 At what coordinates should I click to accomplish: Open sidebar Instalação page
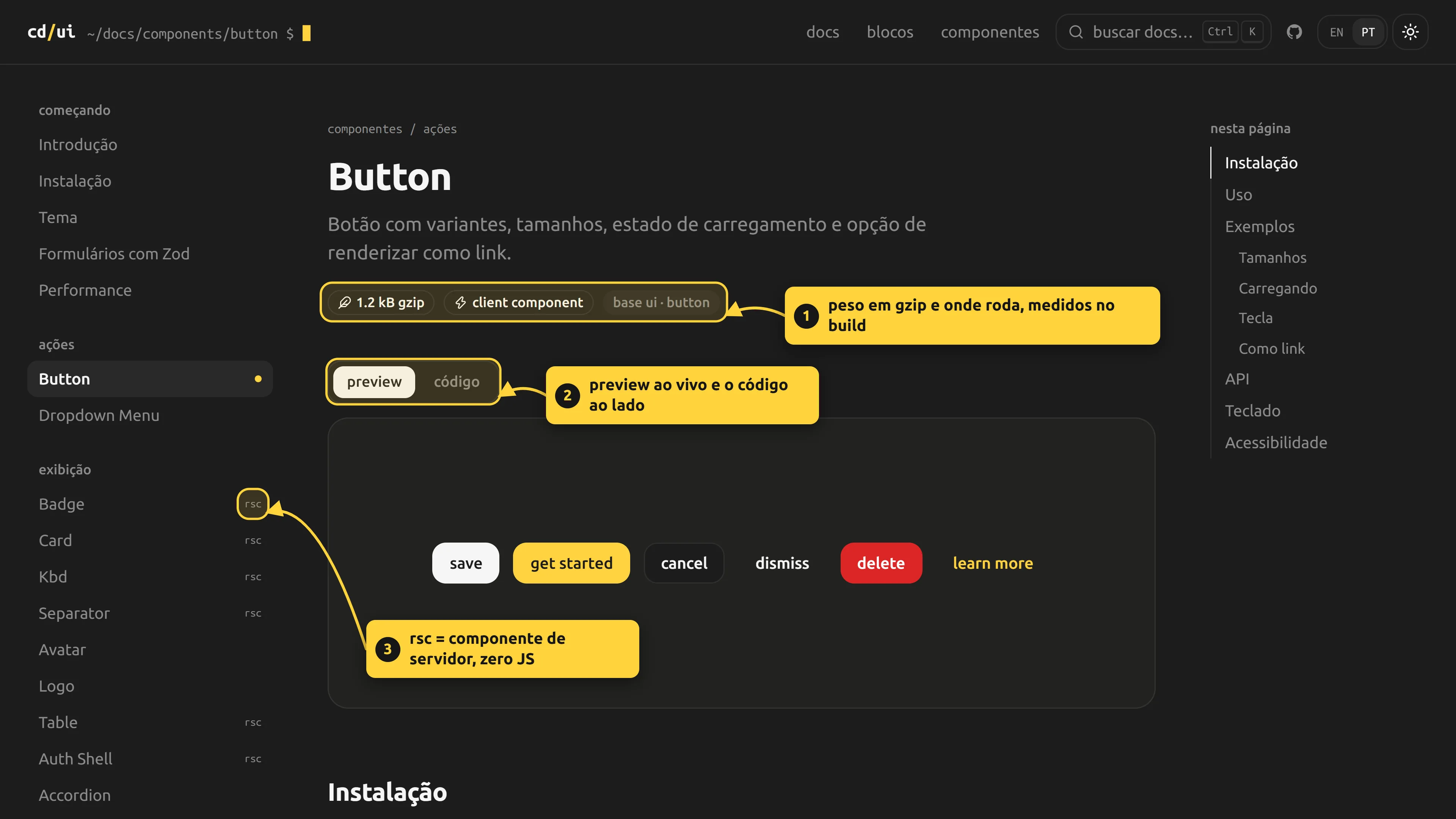pos(150,181)
